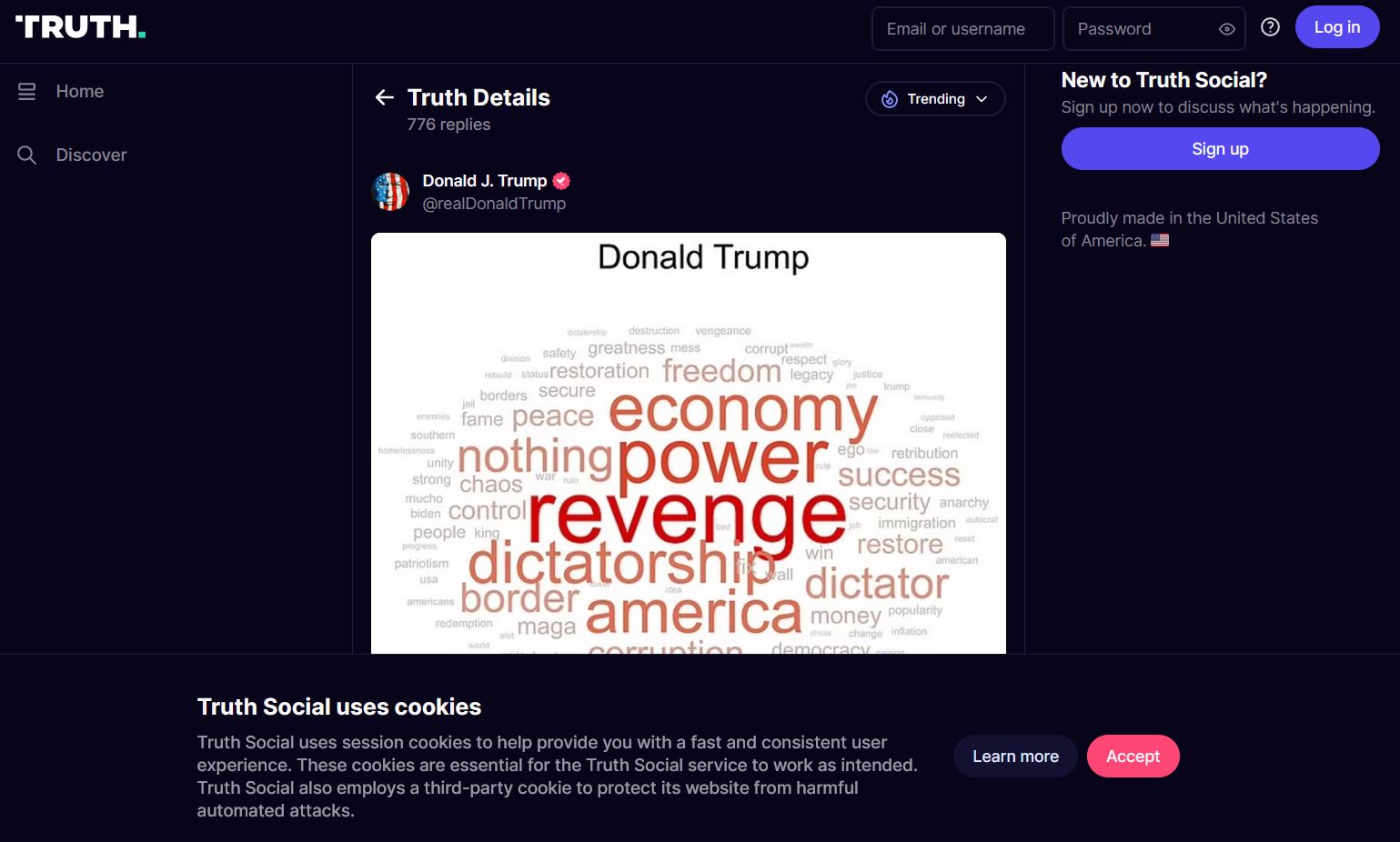
Task: Go back using the left arrow icon
Action: coord(385,97)
